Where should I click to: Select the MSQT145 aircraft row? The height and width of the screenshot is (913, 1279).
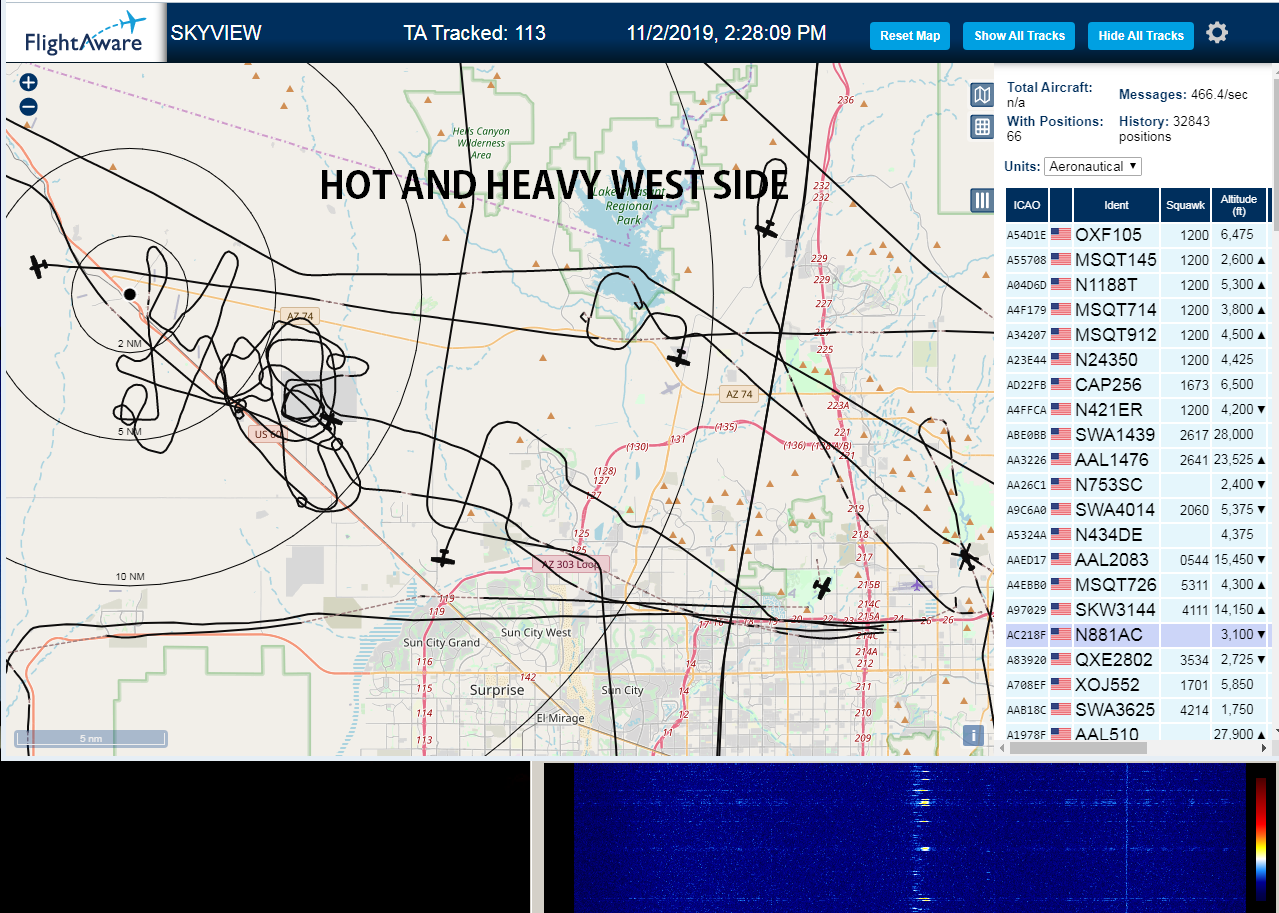(1137, 260)
